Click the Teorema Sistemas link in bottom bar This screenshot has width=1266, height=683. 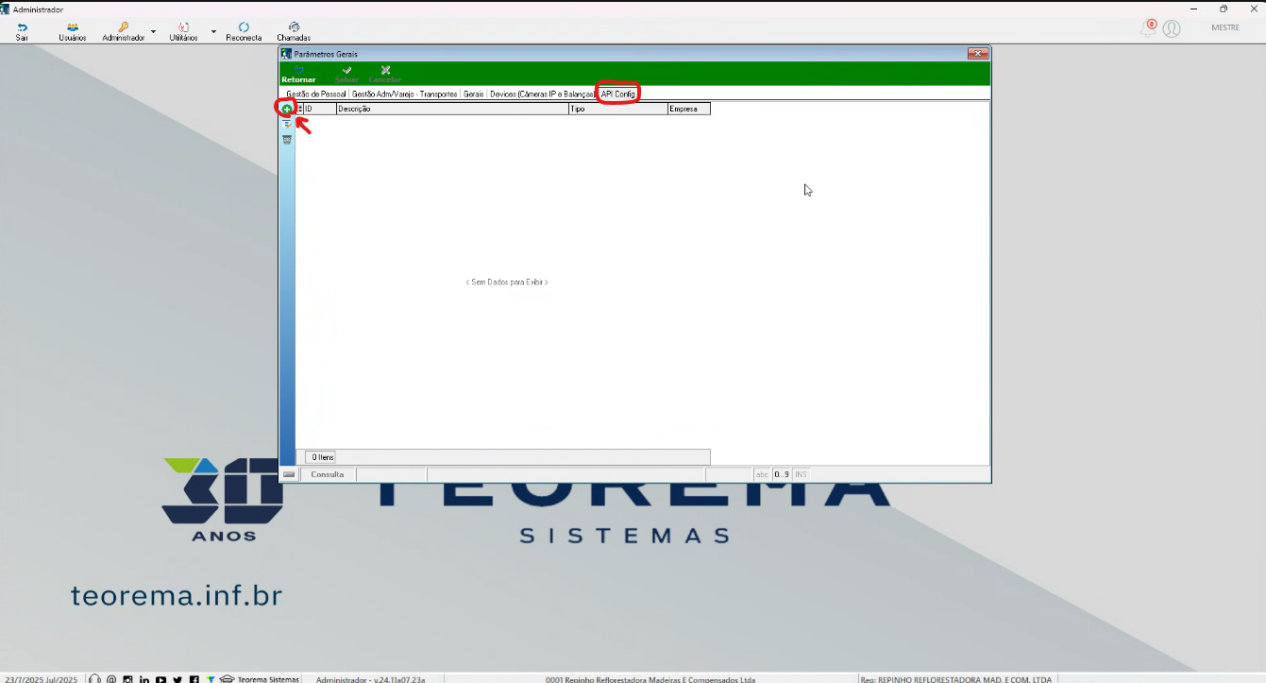tap(268, 679)
